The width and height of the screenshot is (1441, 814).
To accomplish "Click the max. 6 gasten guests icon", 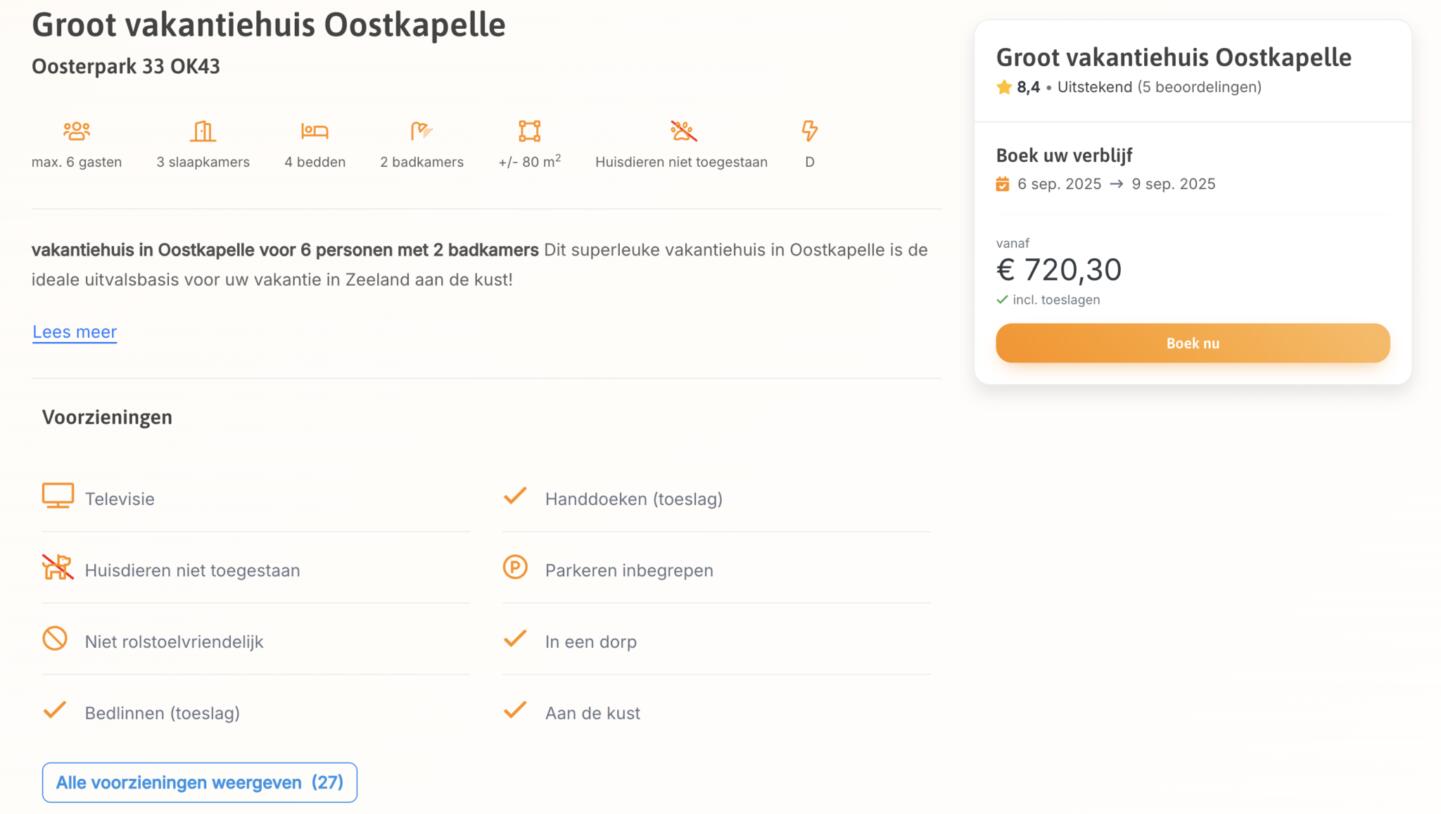I will tap(76, 131).
